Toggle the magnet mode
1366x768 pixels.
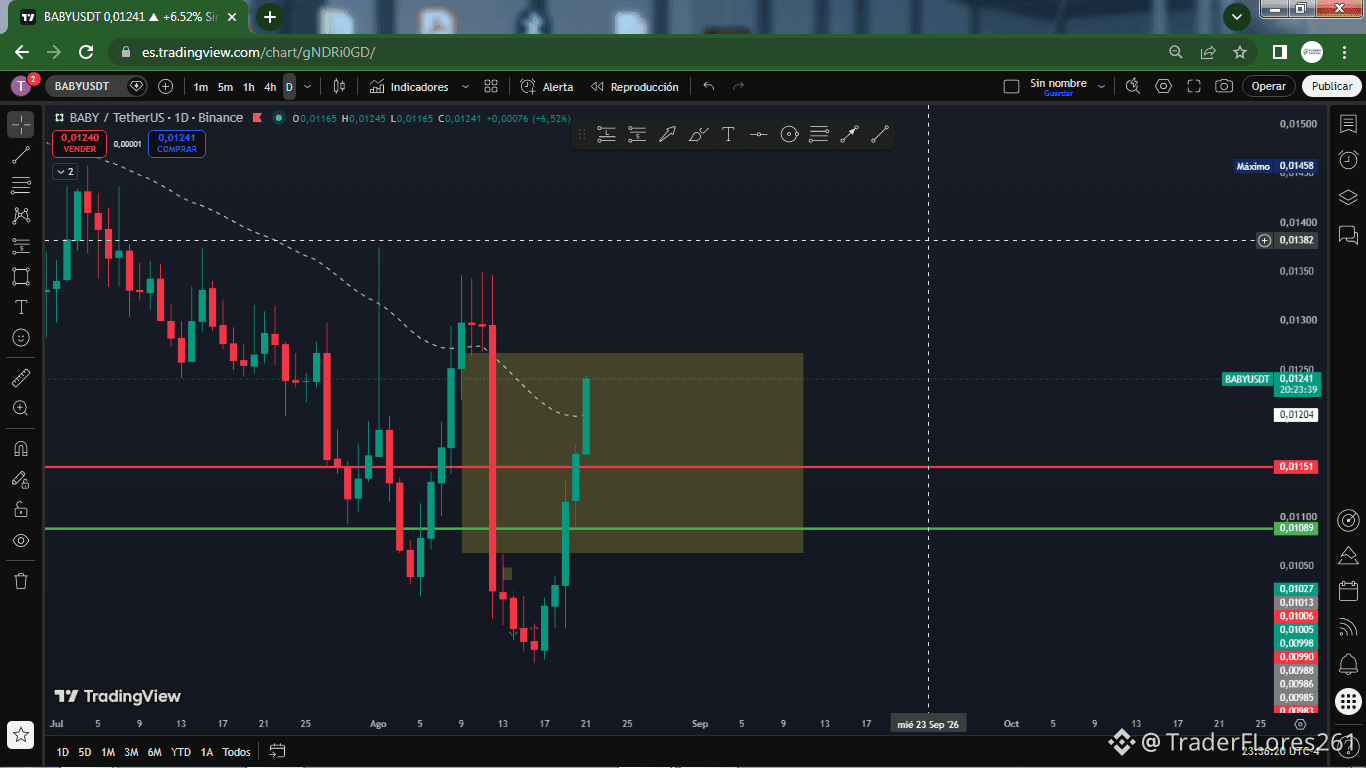click(21, 448)
